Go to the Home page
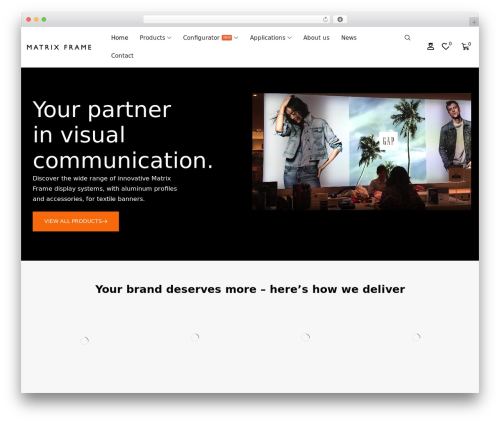This screenshot has height=423, width=500. coord(119,38)
